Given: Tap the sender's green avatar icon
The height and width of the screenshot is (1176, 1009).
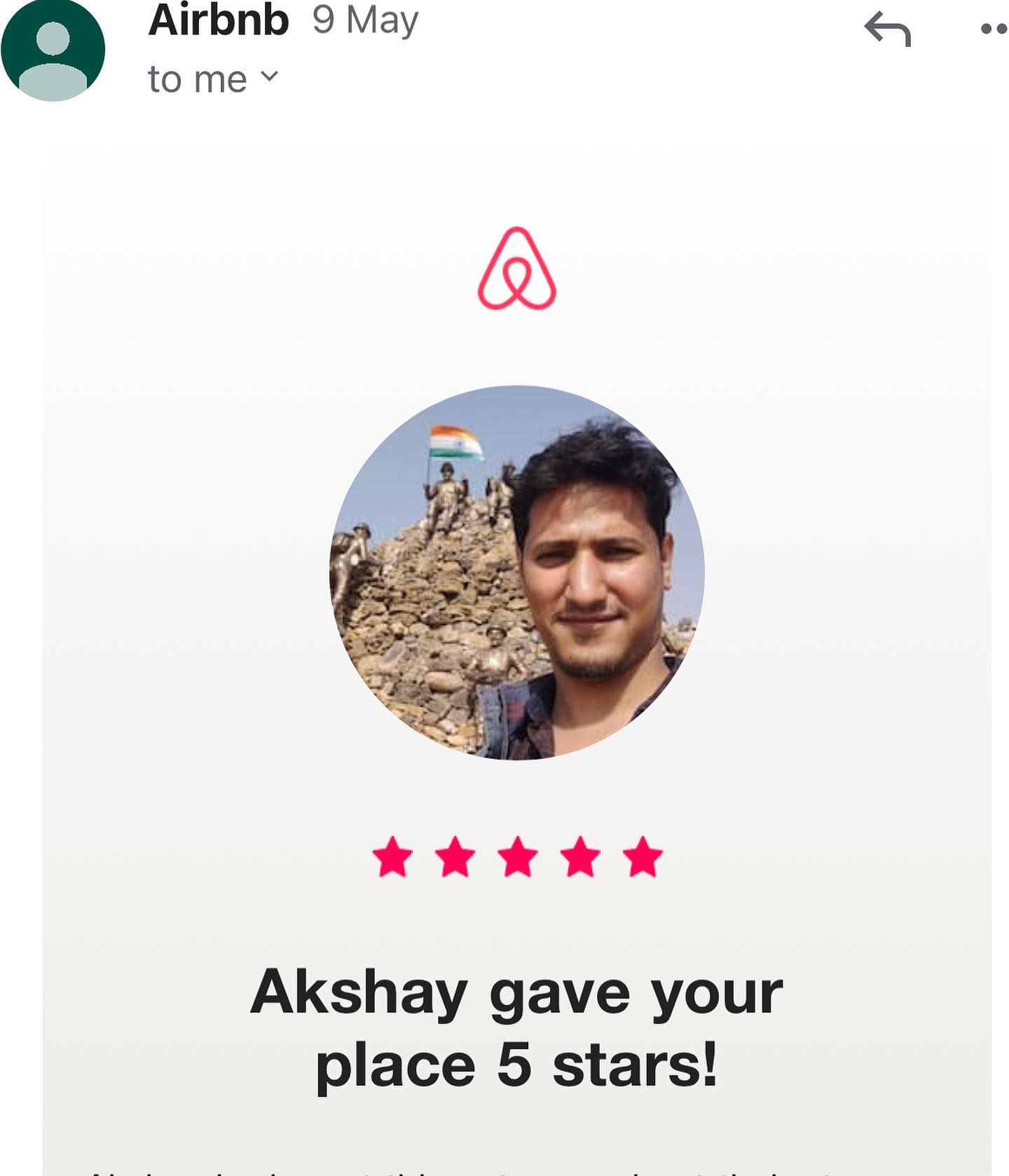Looking at the screenshot, I should pyautogui.click(x=53, y=50).
